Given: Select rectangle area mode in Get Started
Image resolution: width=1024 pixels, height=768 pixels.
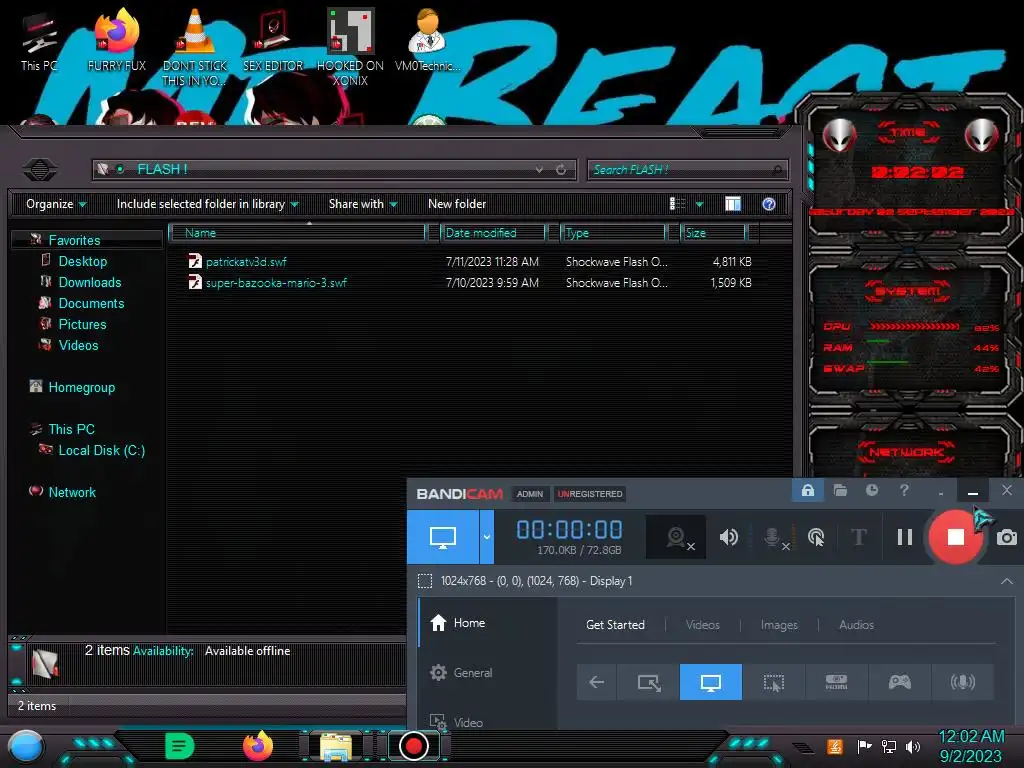Looking at the screenshot, I should coord(648,682).
